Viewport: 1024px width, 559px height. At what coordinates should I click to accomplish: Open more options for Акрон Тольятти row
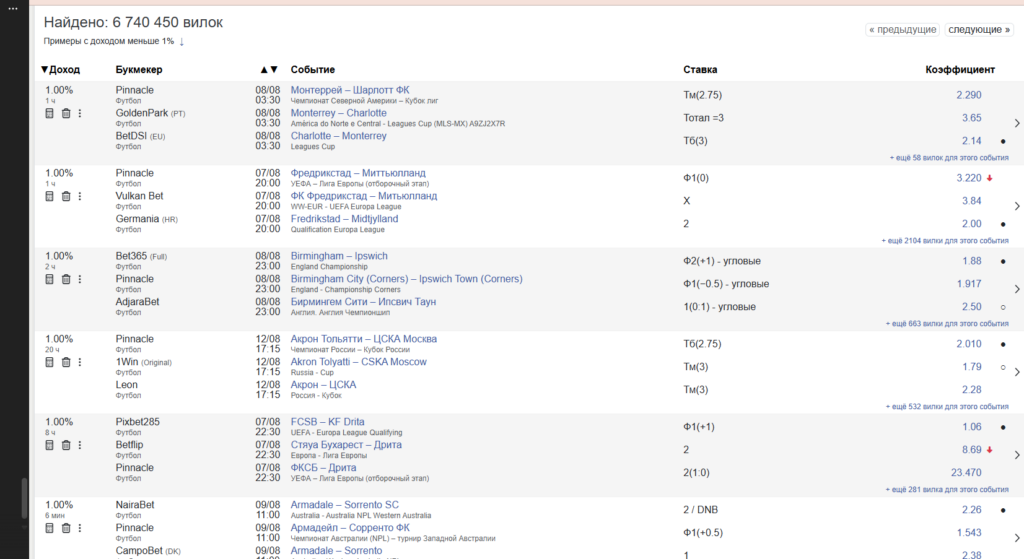pos(80,362)
